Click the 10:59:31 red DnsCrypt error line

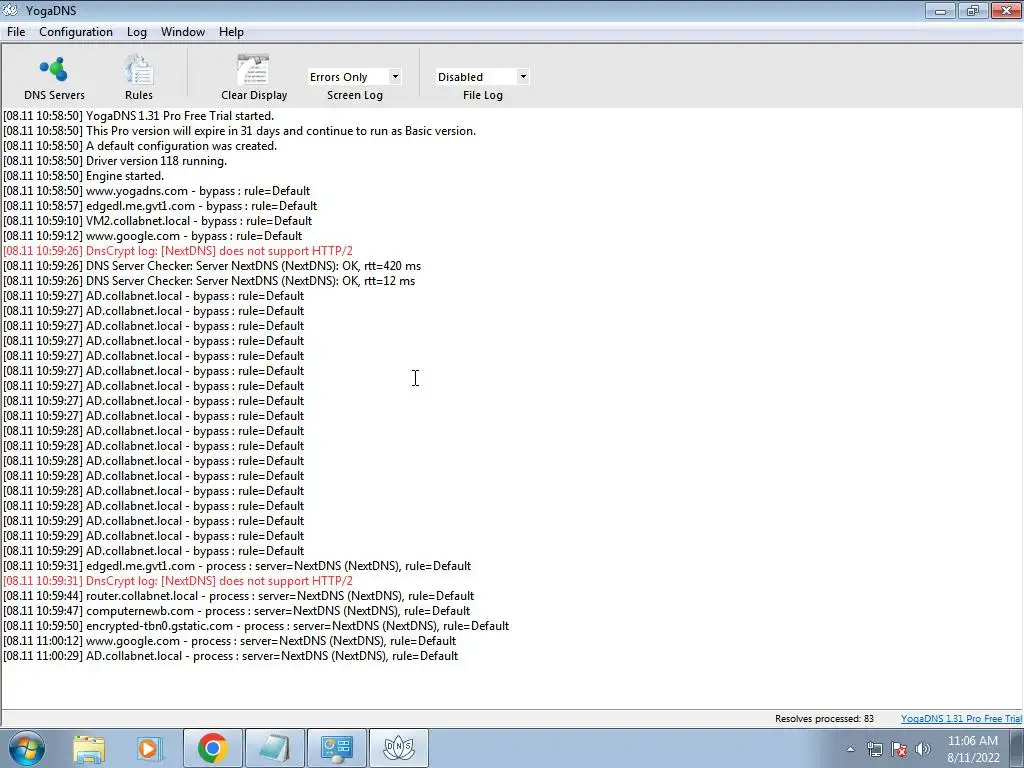click(178, 581)
